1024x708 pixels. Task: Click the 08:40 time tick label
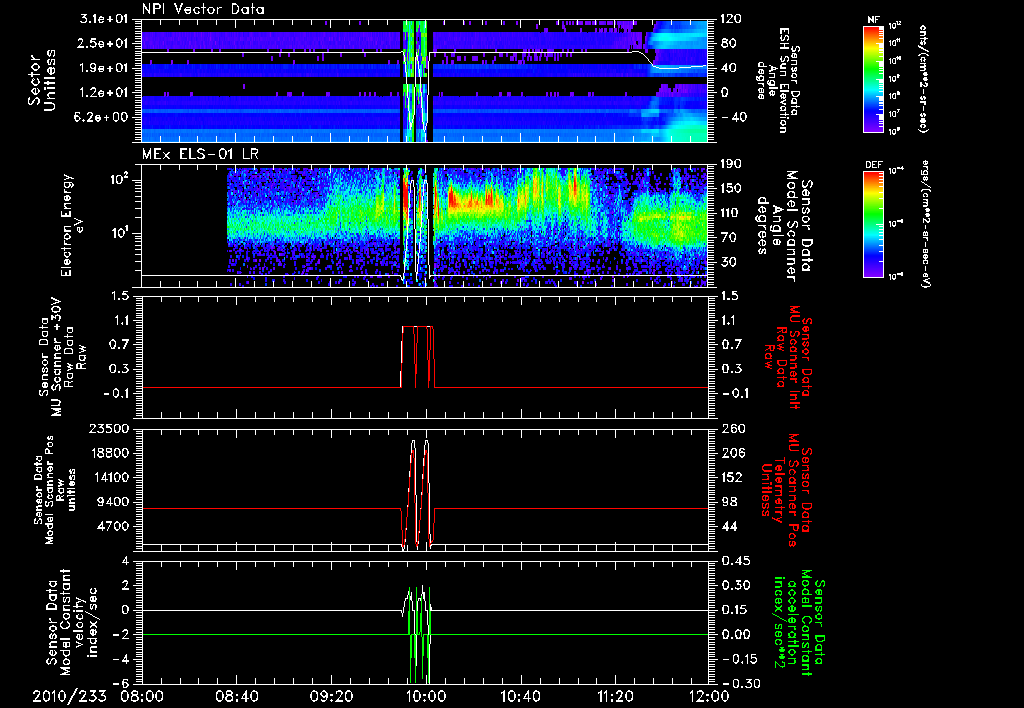[x=238, y=696]
